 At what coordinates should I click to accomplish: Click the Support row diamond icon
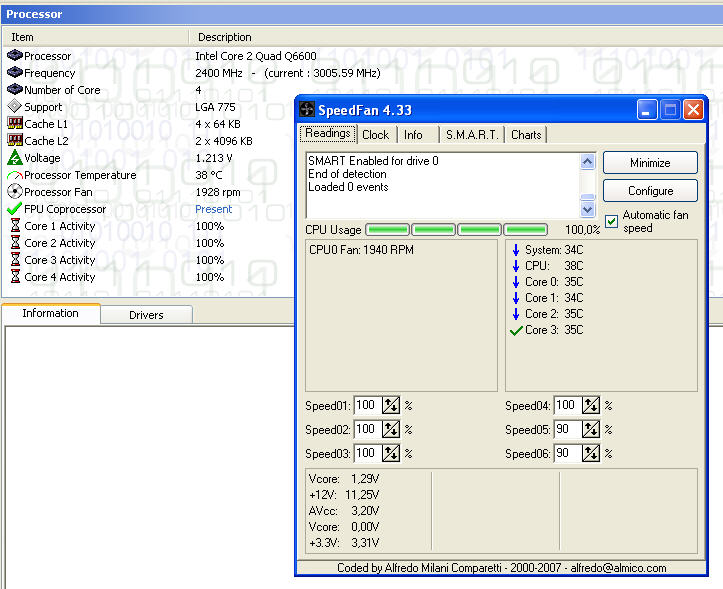[x=15, y=106]
